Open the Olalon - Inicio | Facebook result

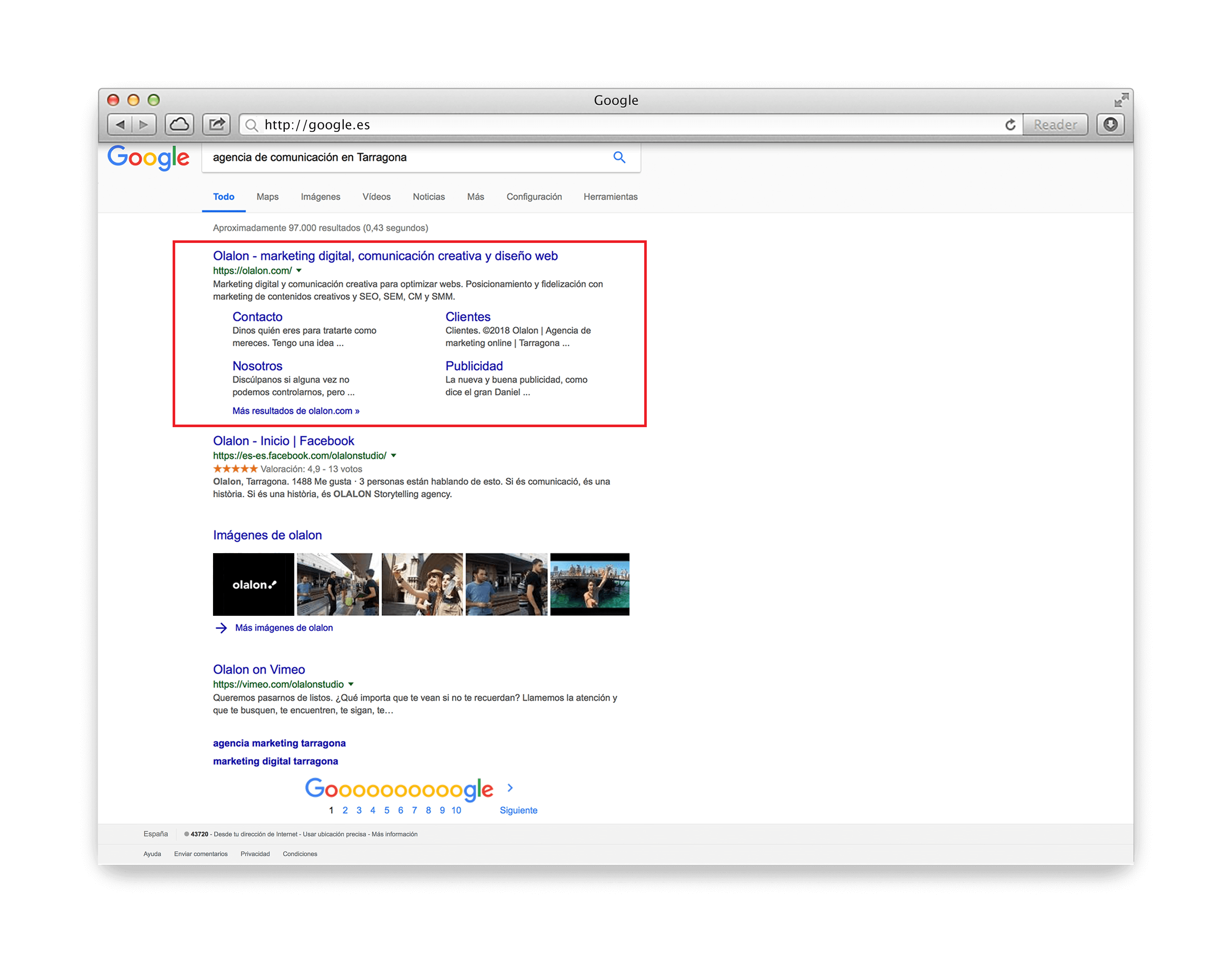coord(284,441)
